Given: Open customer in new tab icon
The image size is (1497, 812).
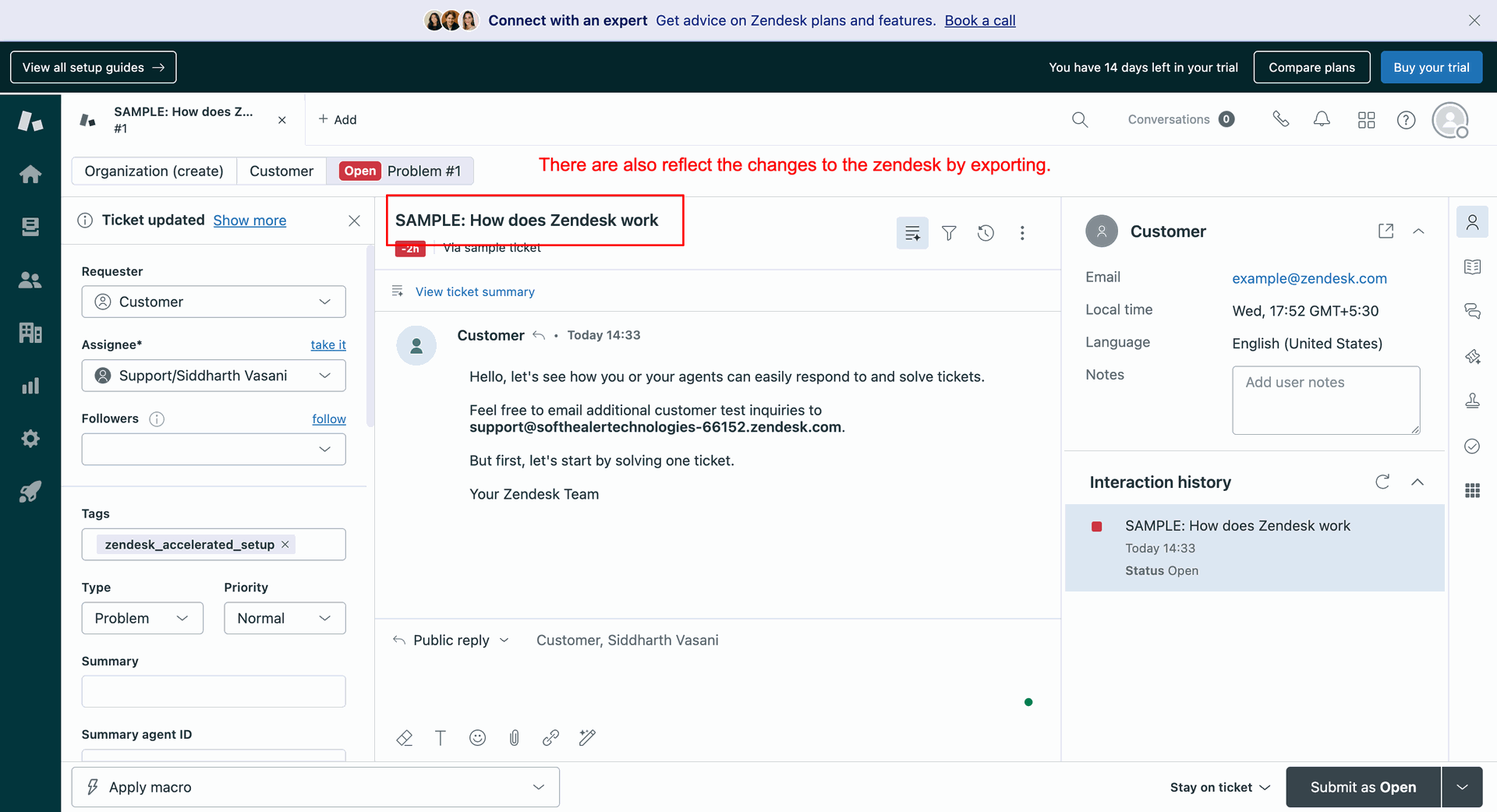Looking at the screenshot, I should tap(1386, 231).
